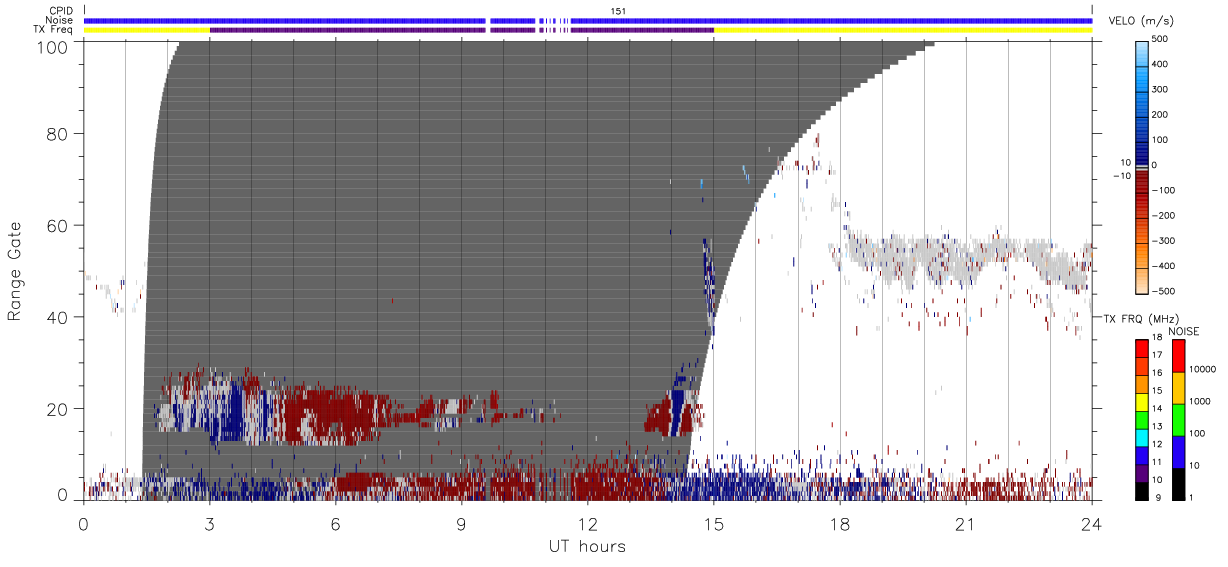Click velocity colorbar label 400
1228x567 pixels.
coord(1161,65)
